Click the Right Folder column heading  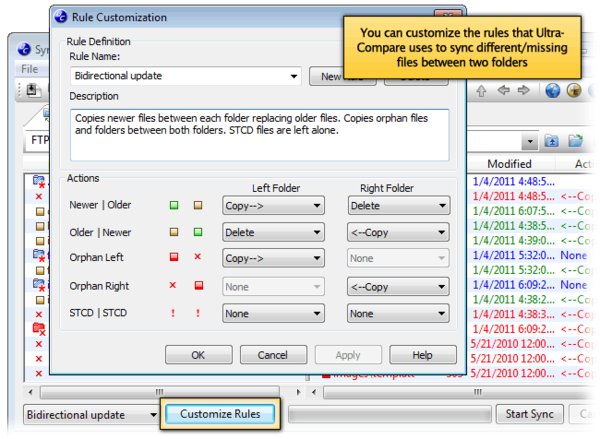[x=387, y=188]
